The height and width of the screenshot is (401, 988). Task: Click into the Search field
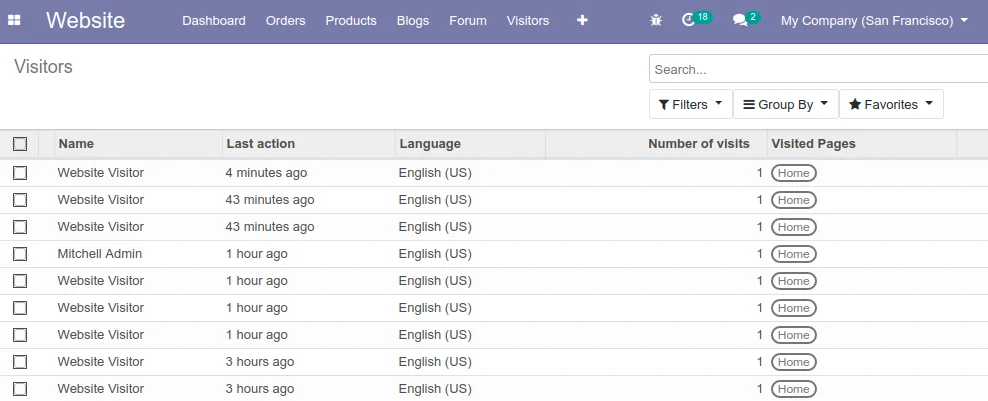pyautogui.click(x=819, y=69)
